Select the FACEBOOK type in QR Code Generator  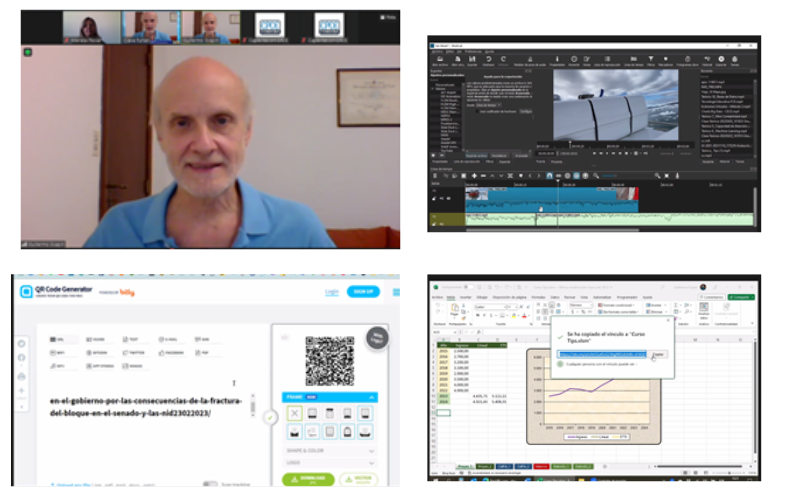click(x=171, y=353)
